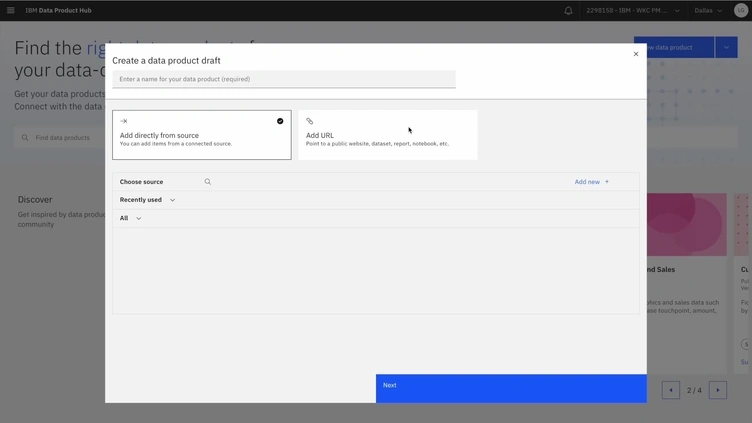The height and width of the screenshot is (423, 752).
Task: Click the new data product button behind dialog
Action: 680,47
